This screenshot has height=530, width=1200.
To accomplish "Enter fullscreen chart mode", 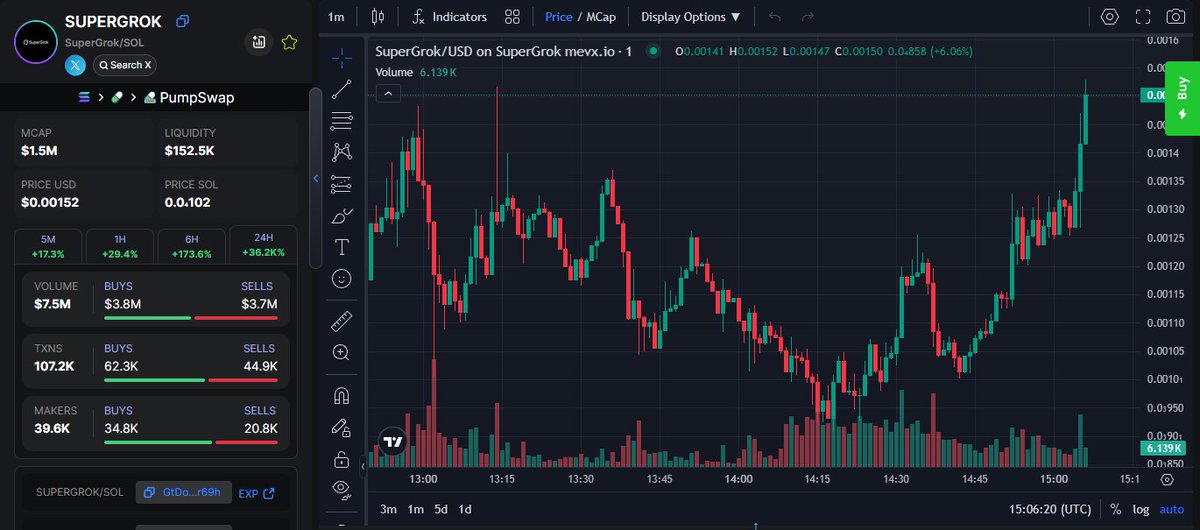I will tap(1143, 17).
